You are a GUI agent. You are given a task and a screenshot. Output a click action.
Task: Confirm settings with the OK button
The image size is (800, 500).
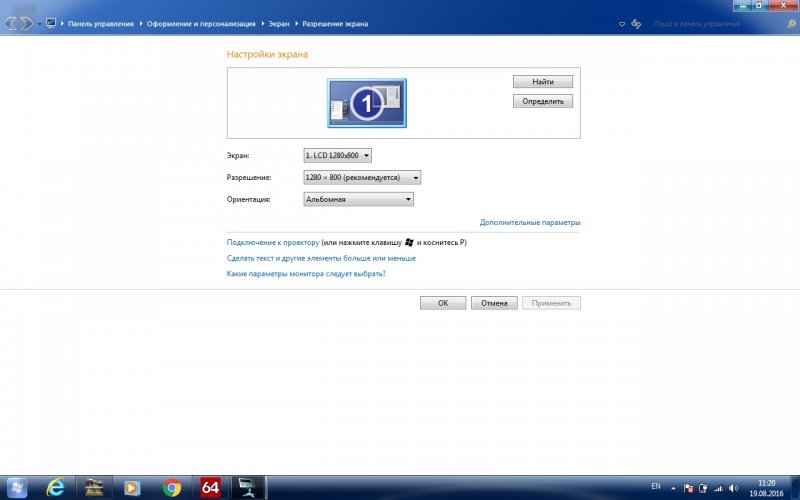coord(443,303)
